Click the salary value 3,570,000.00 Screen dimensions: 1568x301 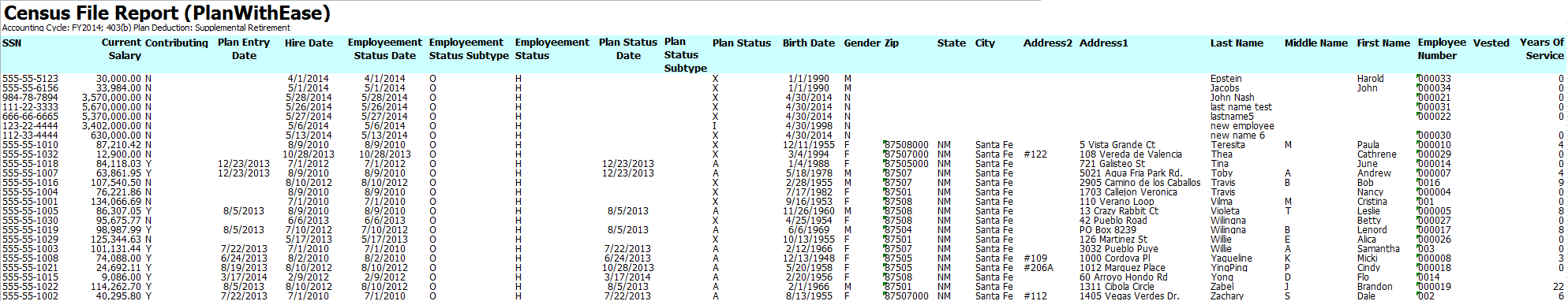(111, 98)
